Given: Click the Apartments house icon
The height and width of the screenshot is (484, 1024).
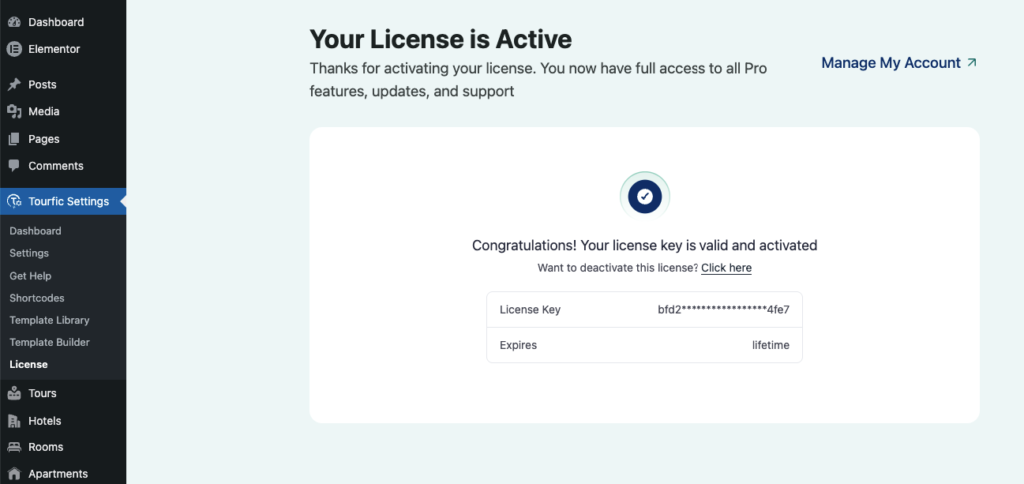Looking at the screenshot, I should pos(14,474).
